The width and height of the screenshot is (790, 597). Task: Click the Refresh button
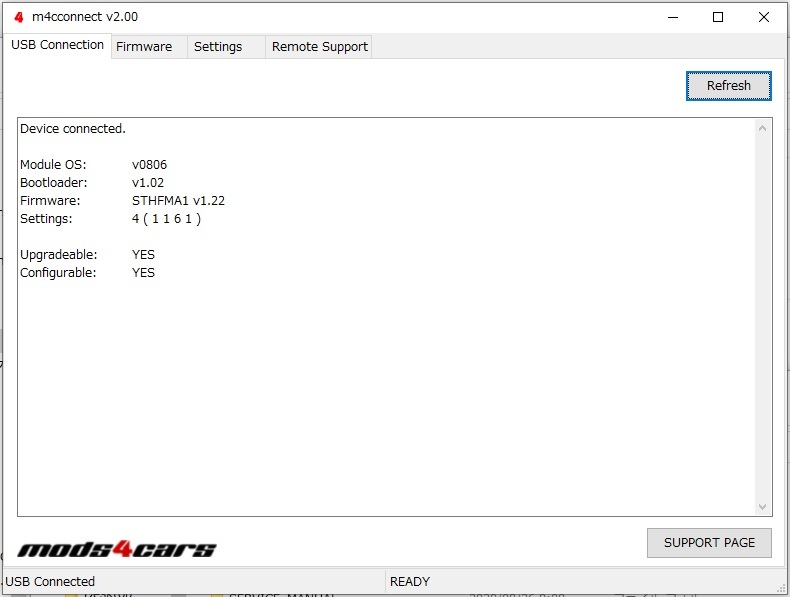pos(729,86)
